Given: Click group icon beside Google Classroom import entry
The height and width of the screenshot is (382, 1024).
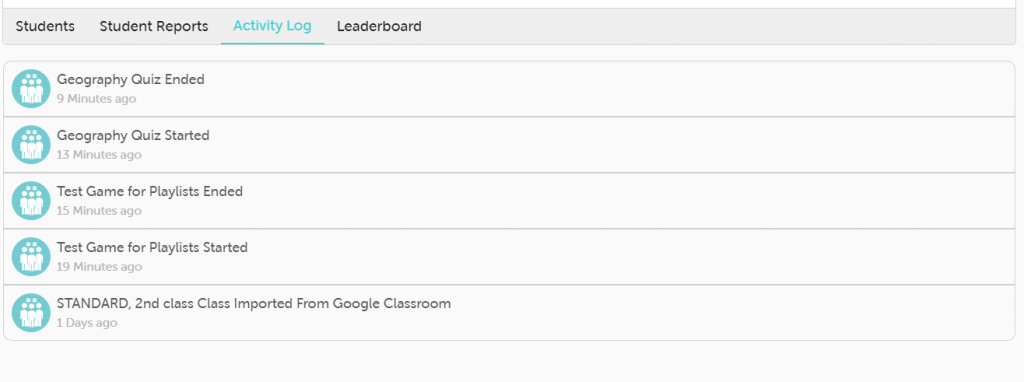Looking at the screenshot, I should click(31, 313).
